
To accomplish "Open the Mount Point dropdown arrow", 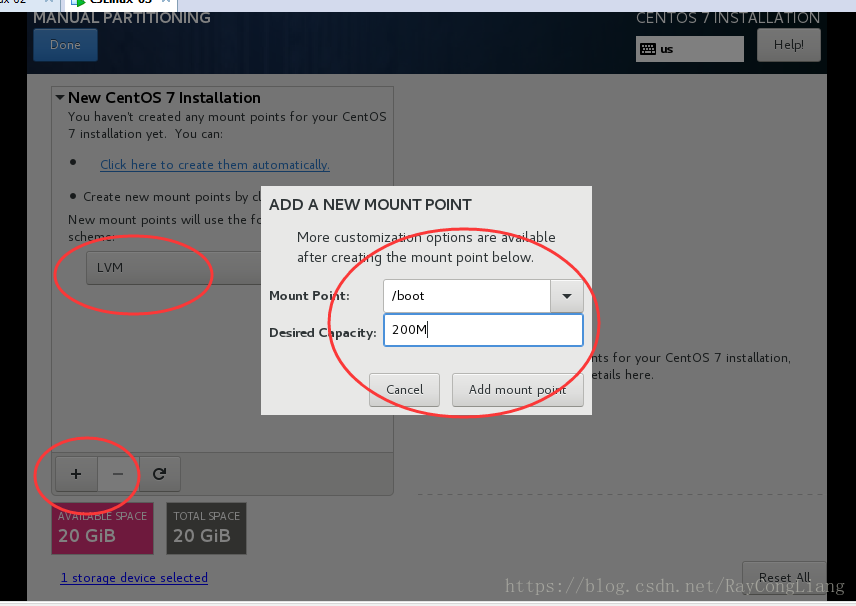I will [567, 296].
